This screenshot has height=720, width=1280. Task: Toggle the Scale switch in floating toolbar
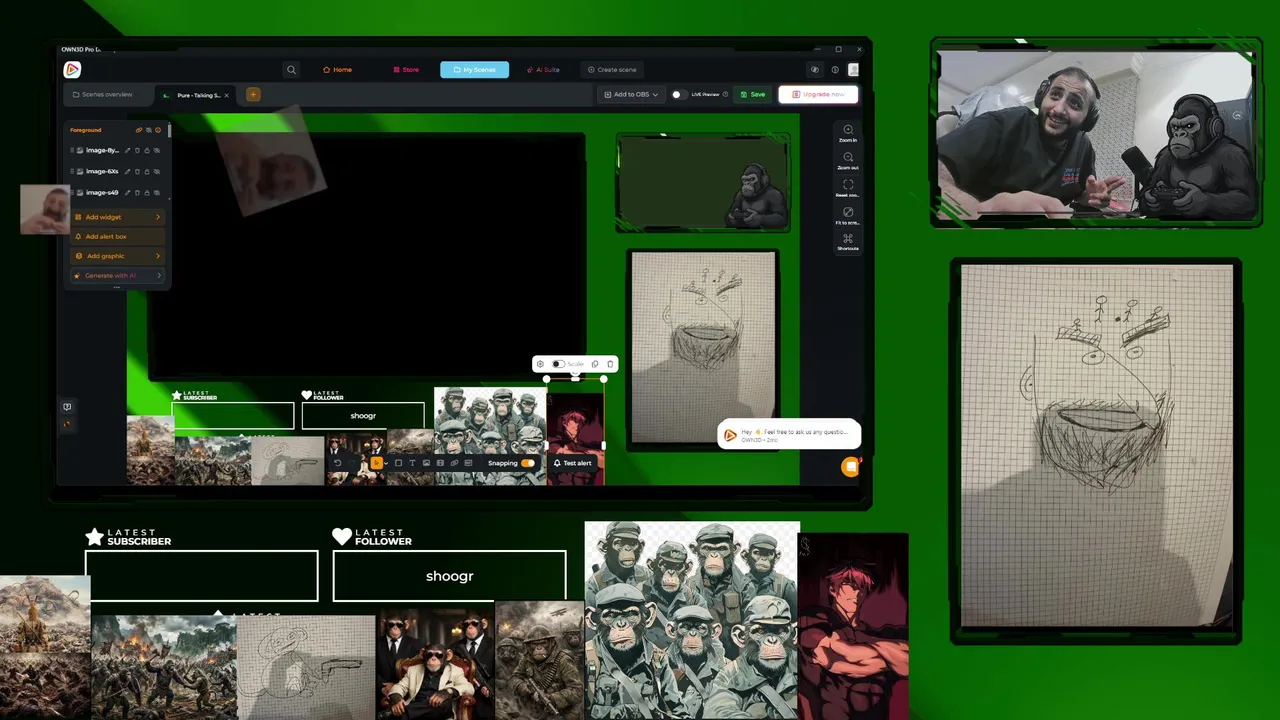[x=558, y=364]
